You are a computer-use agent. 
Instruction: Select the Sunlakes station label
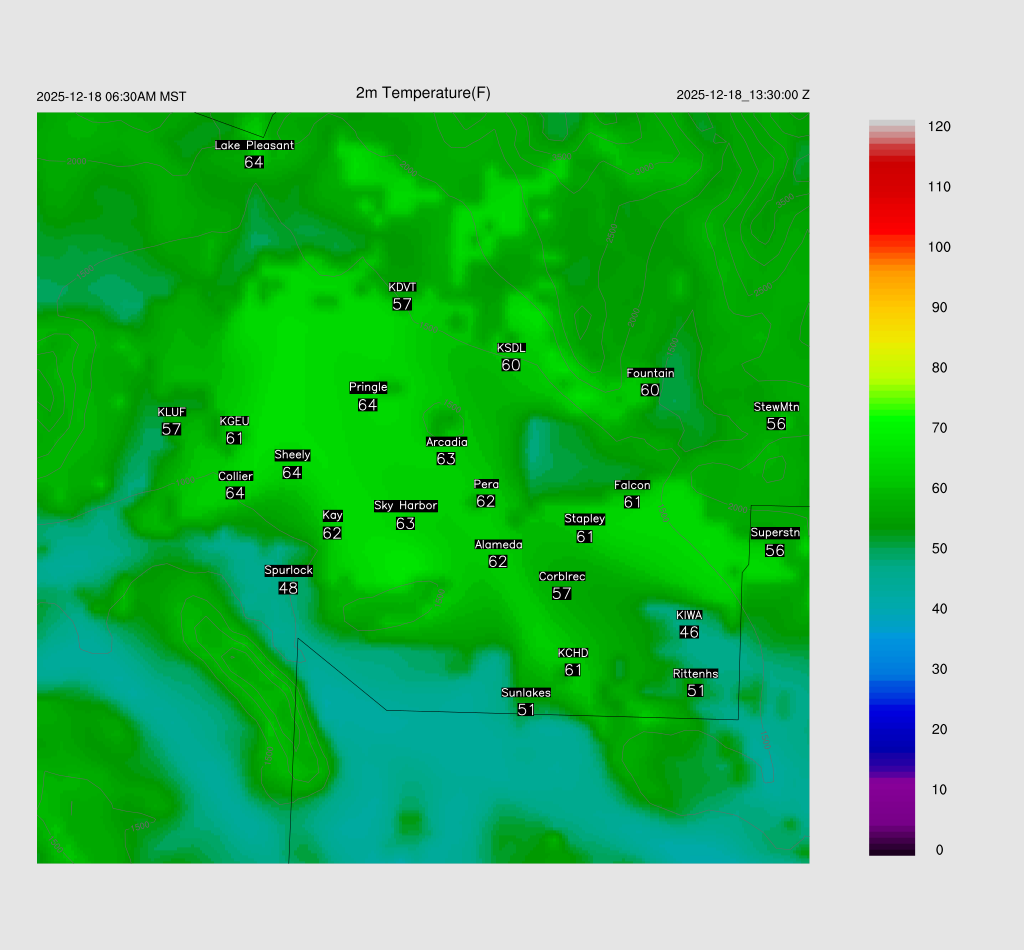(x=526, y=693)
